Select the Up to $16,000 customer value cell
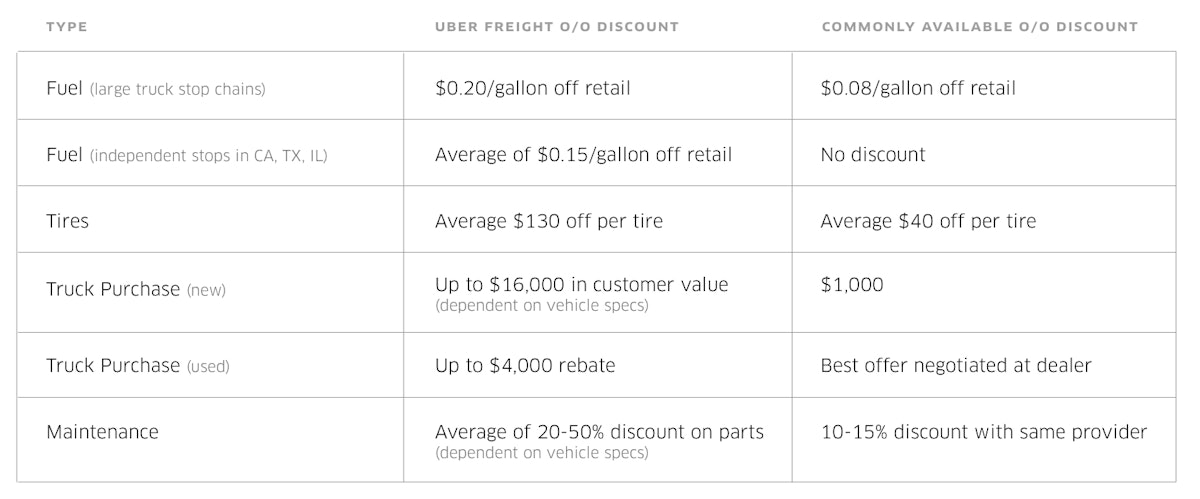The width and height of the screenshot is (1200, 499). (x=581, y=285)
